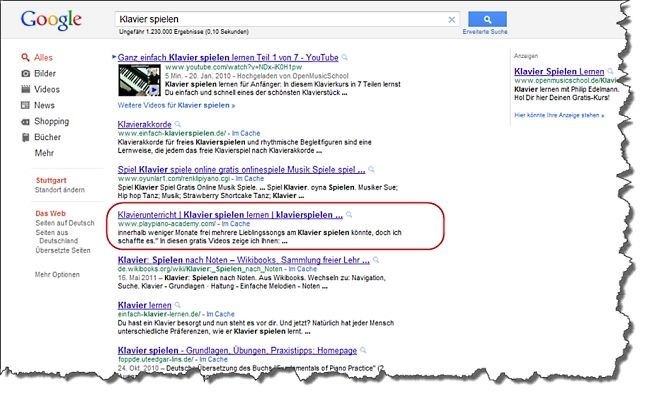Image resolution: width=650 pixels, height=401 pixels.
Task: Click preview magnifier next to 'Spiel Klavier' result
Action: [371, 169]
